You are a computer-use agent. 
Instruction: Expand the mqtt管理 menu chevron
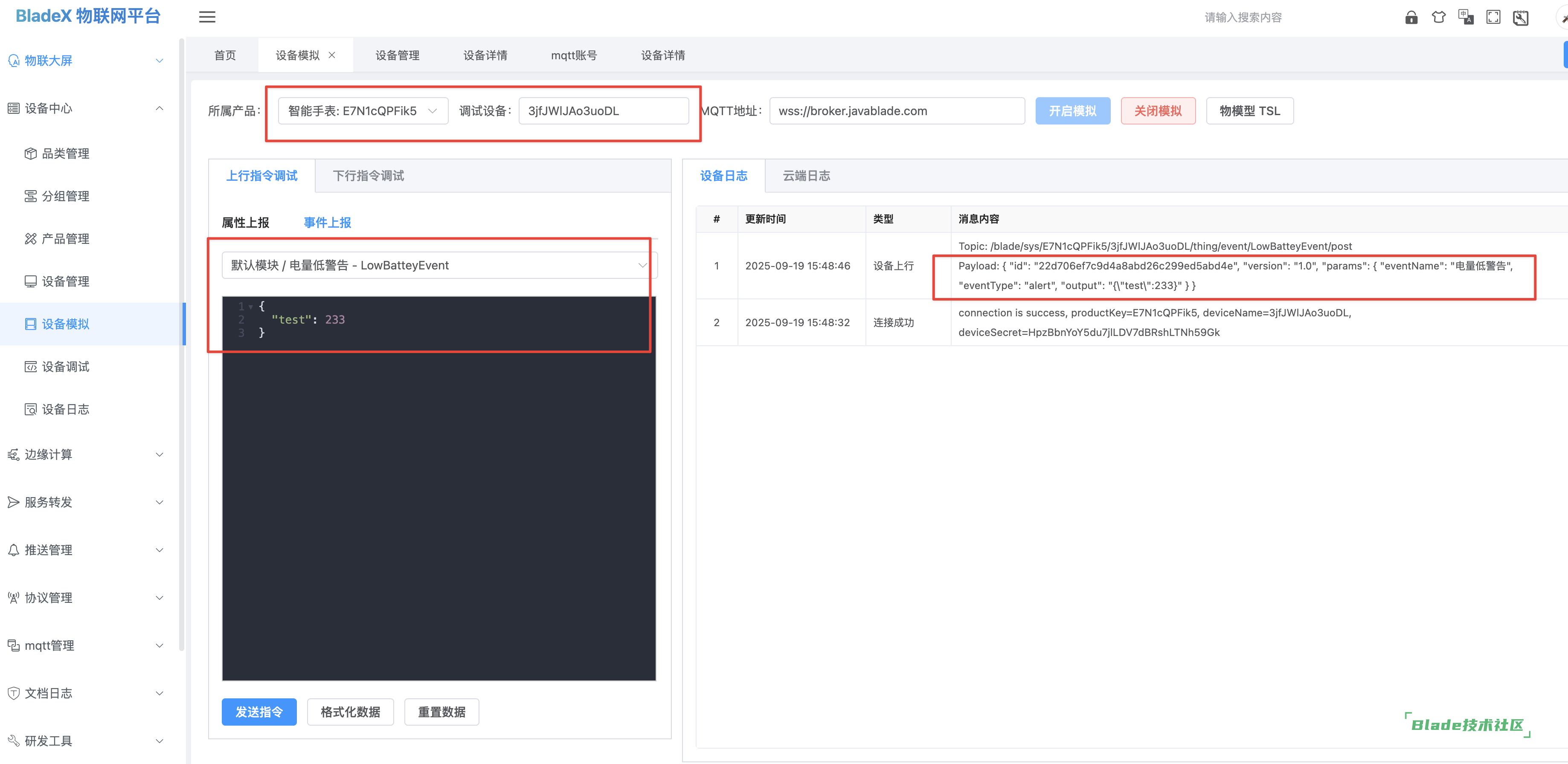click(x=160, y=645)
